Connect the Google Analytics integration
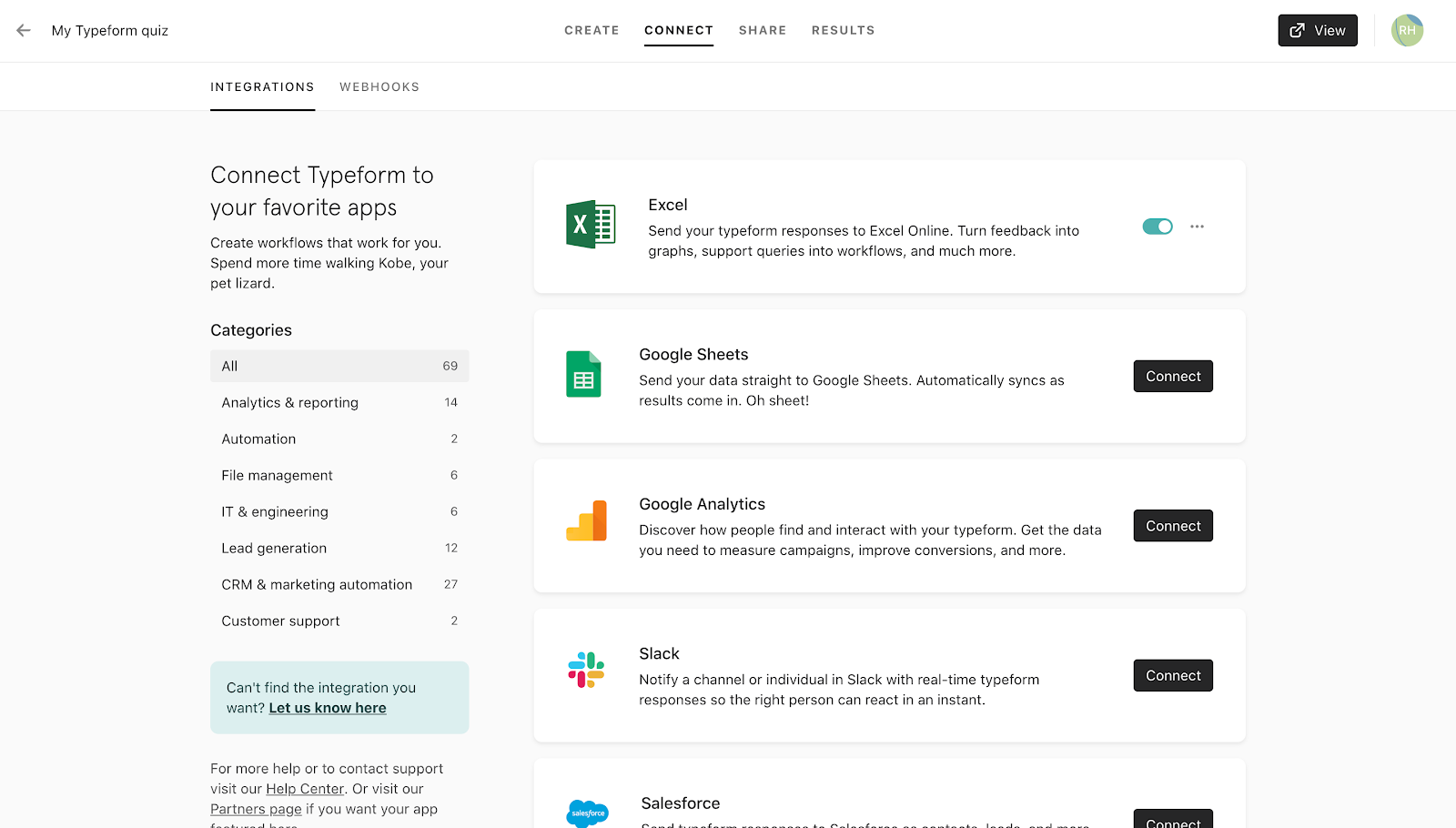 (x=1173, y=526)
